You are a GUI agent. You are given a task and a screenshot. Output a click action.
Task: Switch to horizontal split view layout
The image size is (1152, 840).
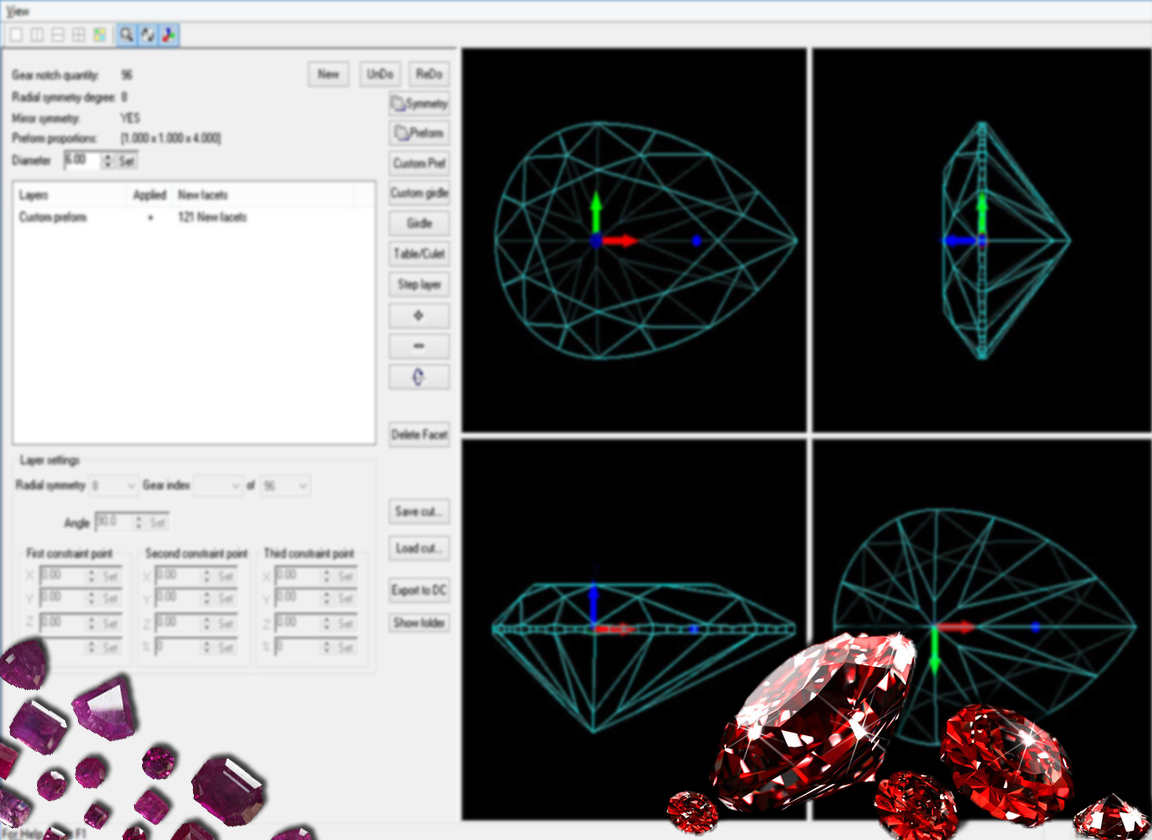[58, 35]
